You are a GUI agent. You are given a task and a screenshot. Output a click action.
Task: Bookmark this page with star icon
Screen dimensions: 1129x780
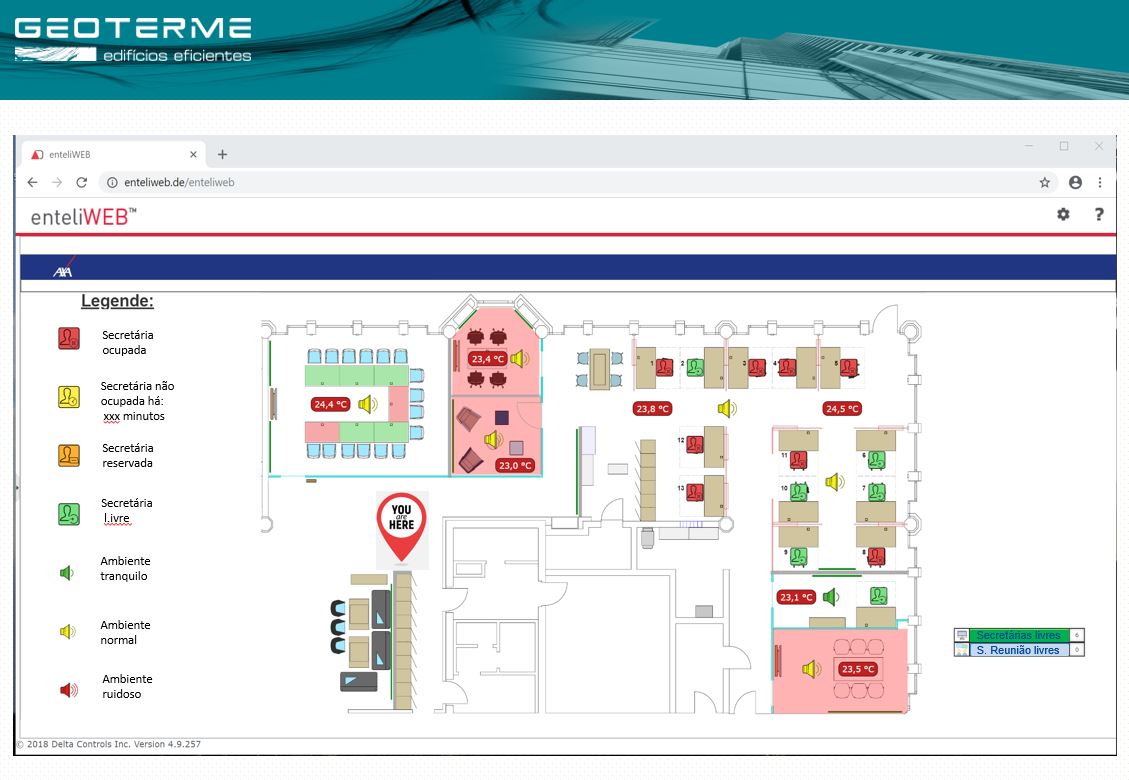tap(1045, 182)
